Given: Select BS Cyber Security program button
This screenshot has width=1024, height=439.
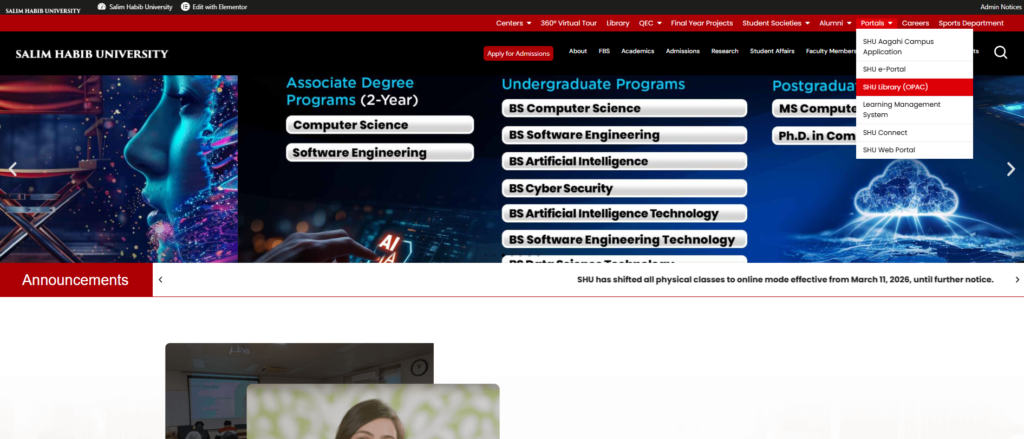Looking at the screenshot, I should pos(624,188).
